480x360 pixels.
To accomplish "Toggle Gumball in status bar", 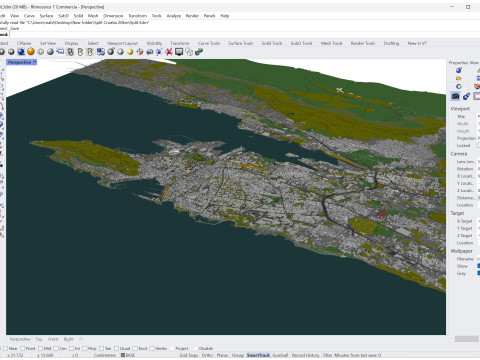I will pos(280,355).
